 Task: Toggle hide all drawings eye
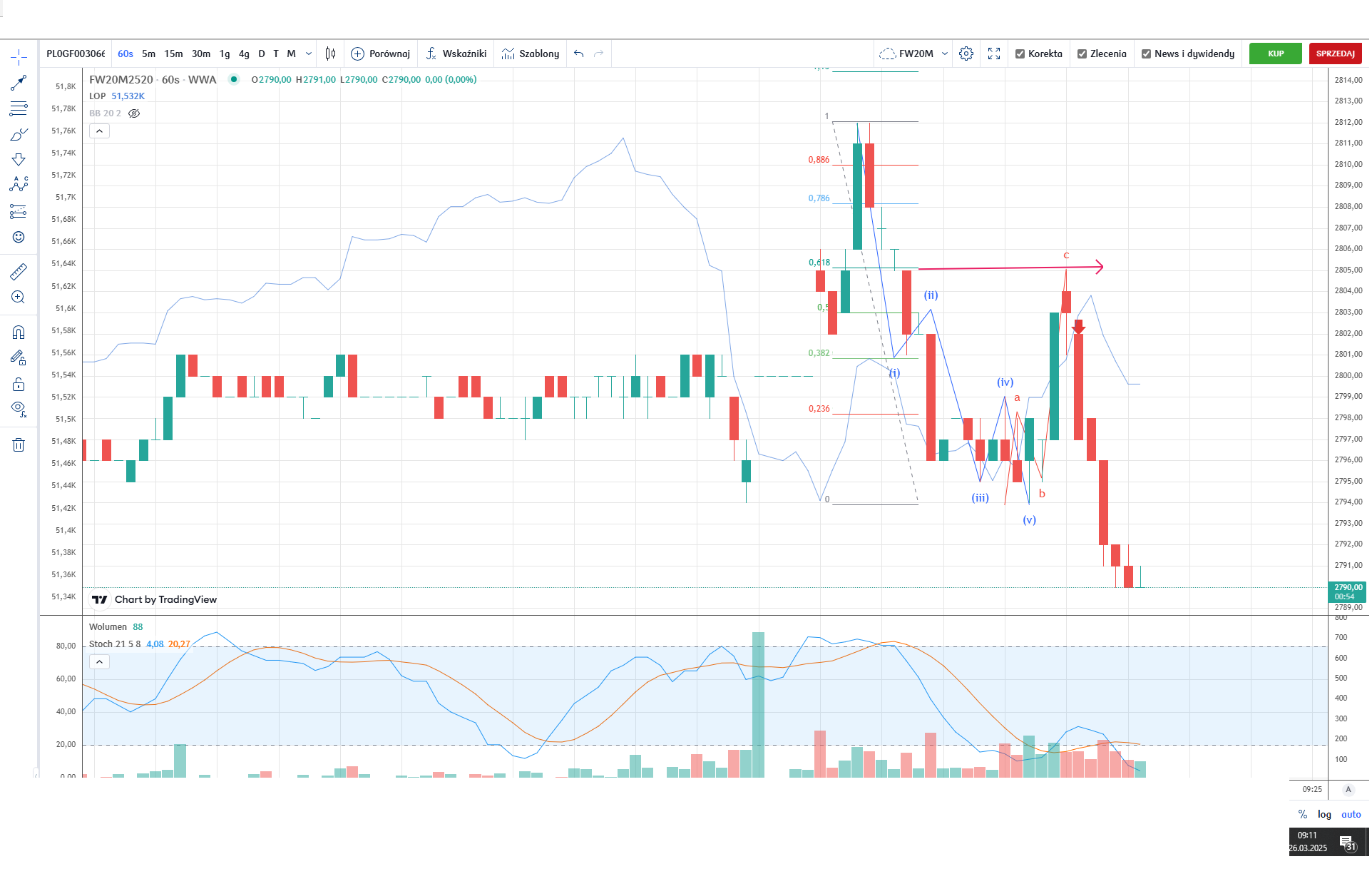pyautogui.click(x=19, y=410)
